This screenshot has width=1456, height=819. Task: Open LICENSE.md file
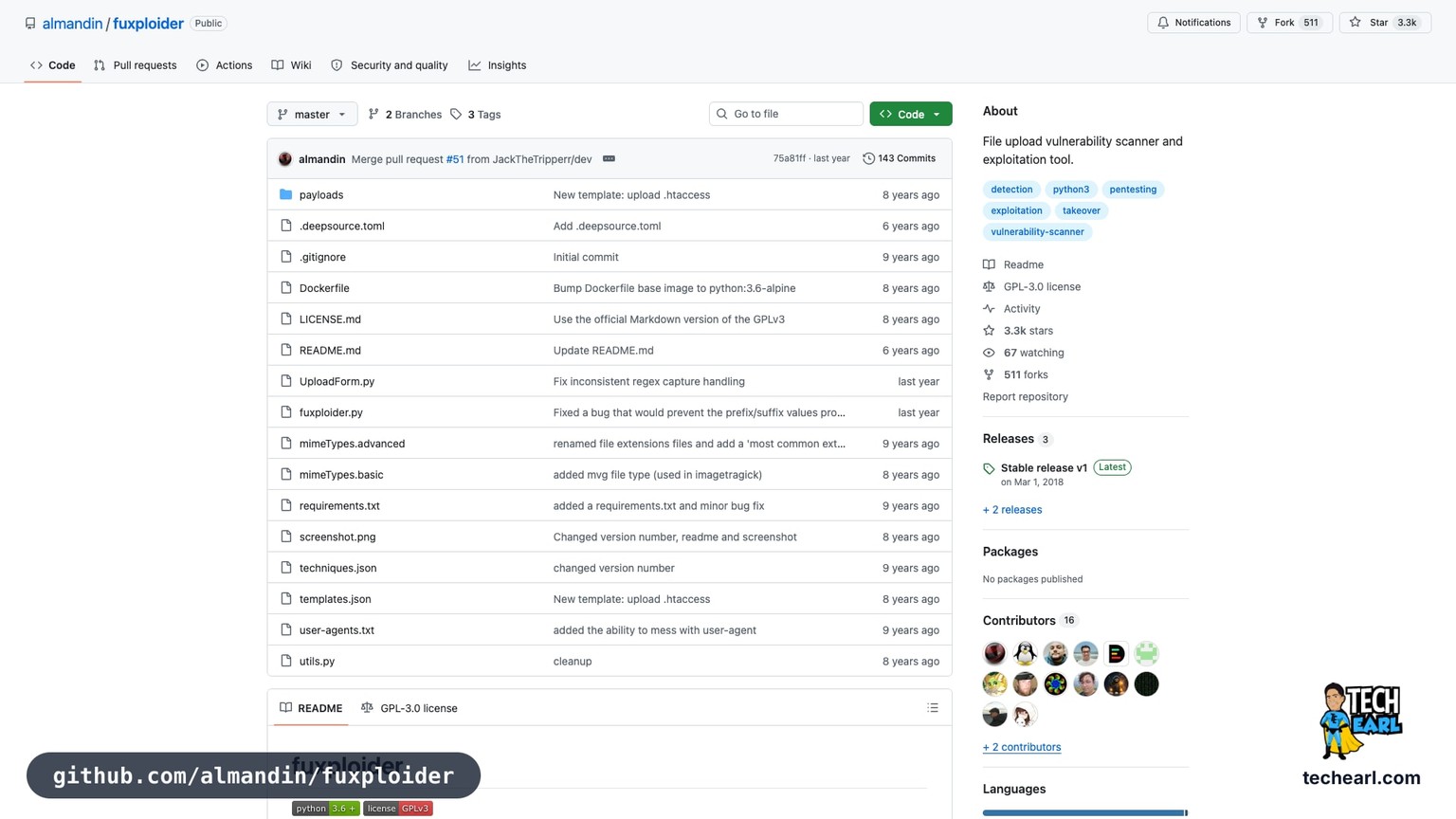coord(330,319)
